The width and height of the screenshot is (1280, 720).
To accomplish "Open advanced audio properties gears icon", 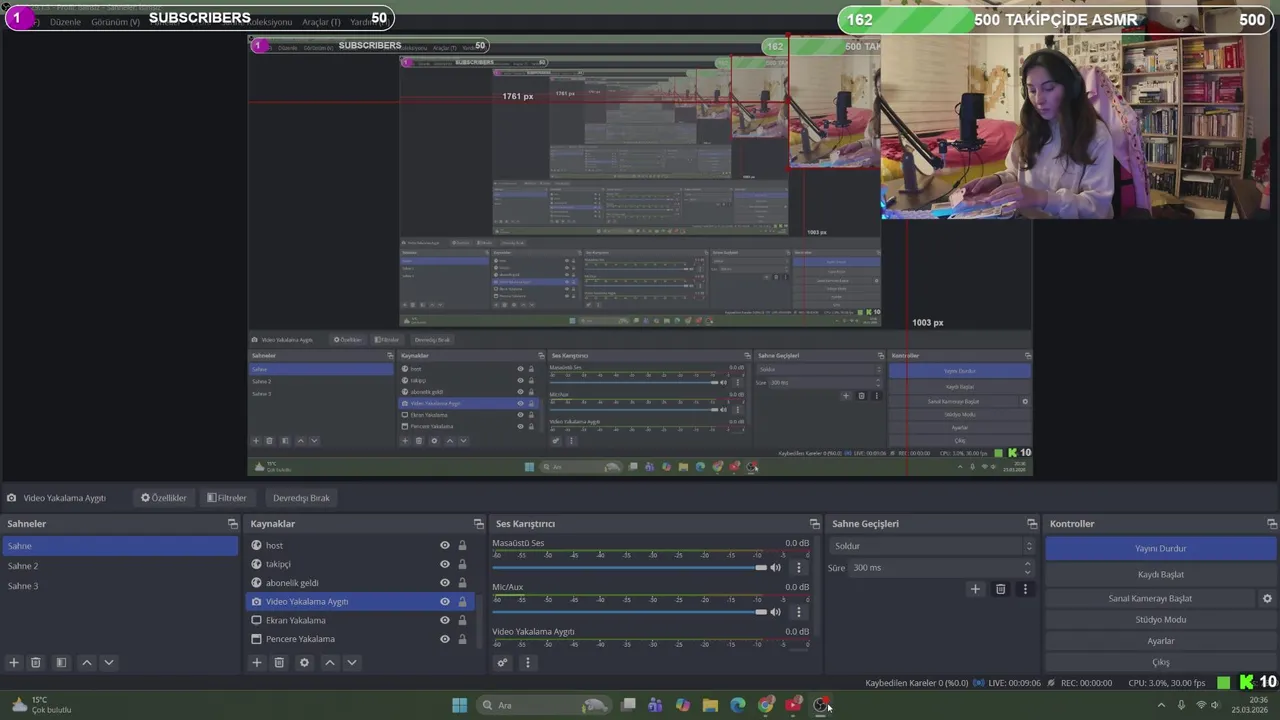I will point(503,662).
